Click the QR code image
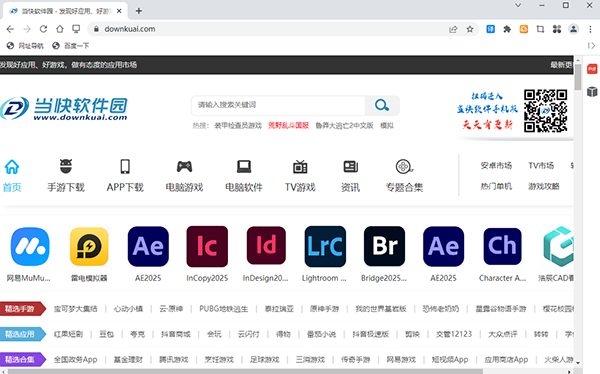 coord(545,111)
